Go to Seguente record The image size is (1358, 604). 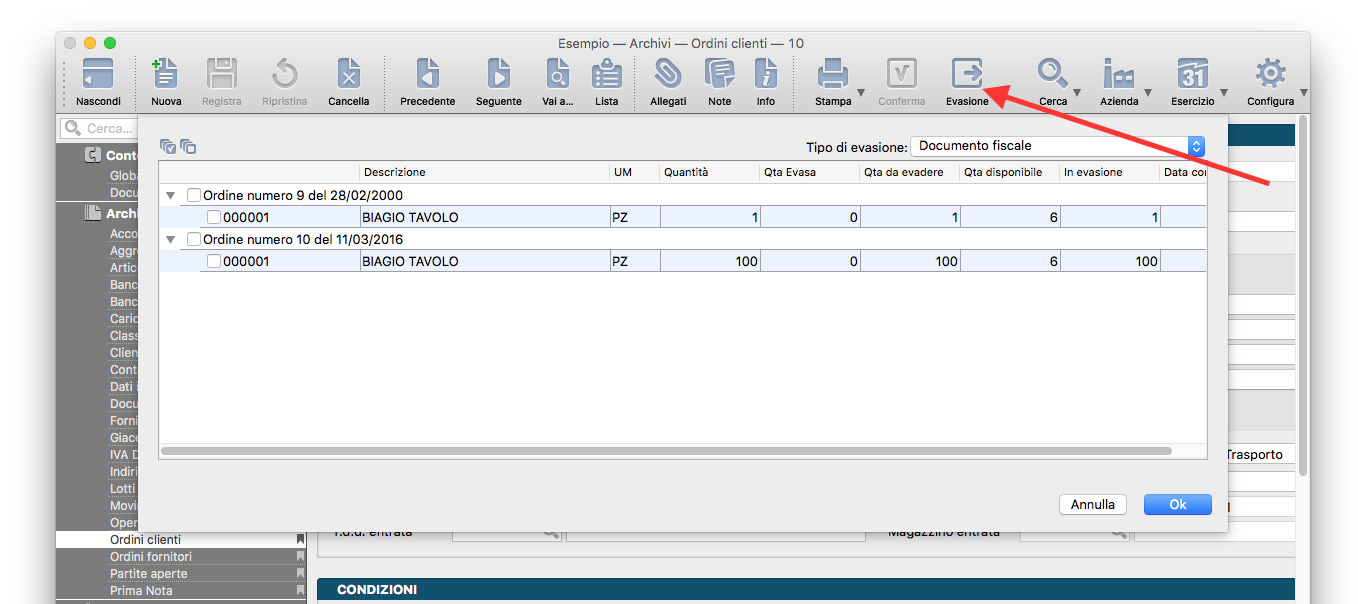coord(498,75)
